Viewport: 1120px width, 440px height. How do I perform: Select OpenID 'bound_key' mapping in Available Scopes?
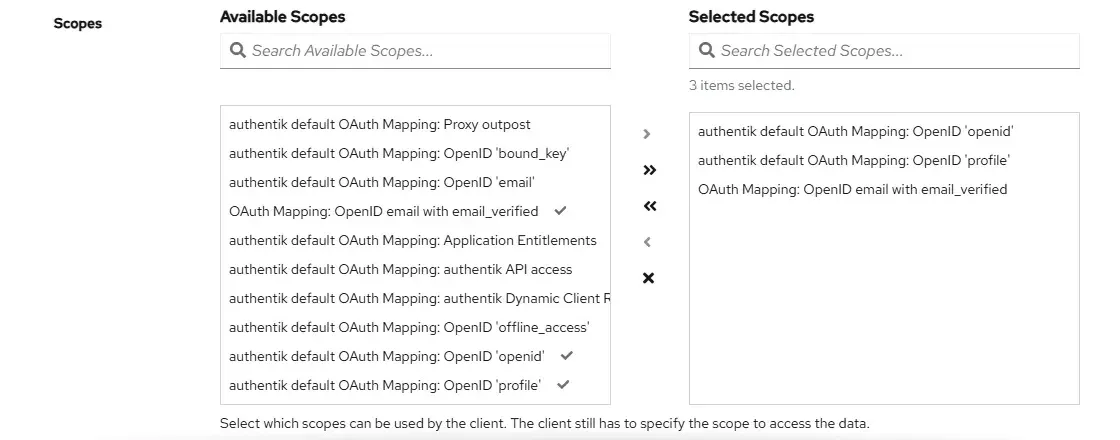(415, 153)
